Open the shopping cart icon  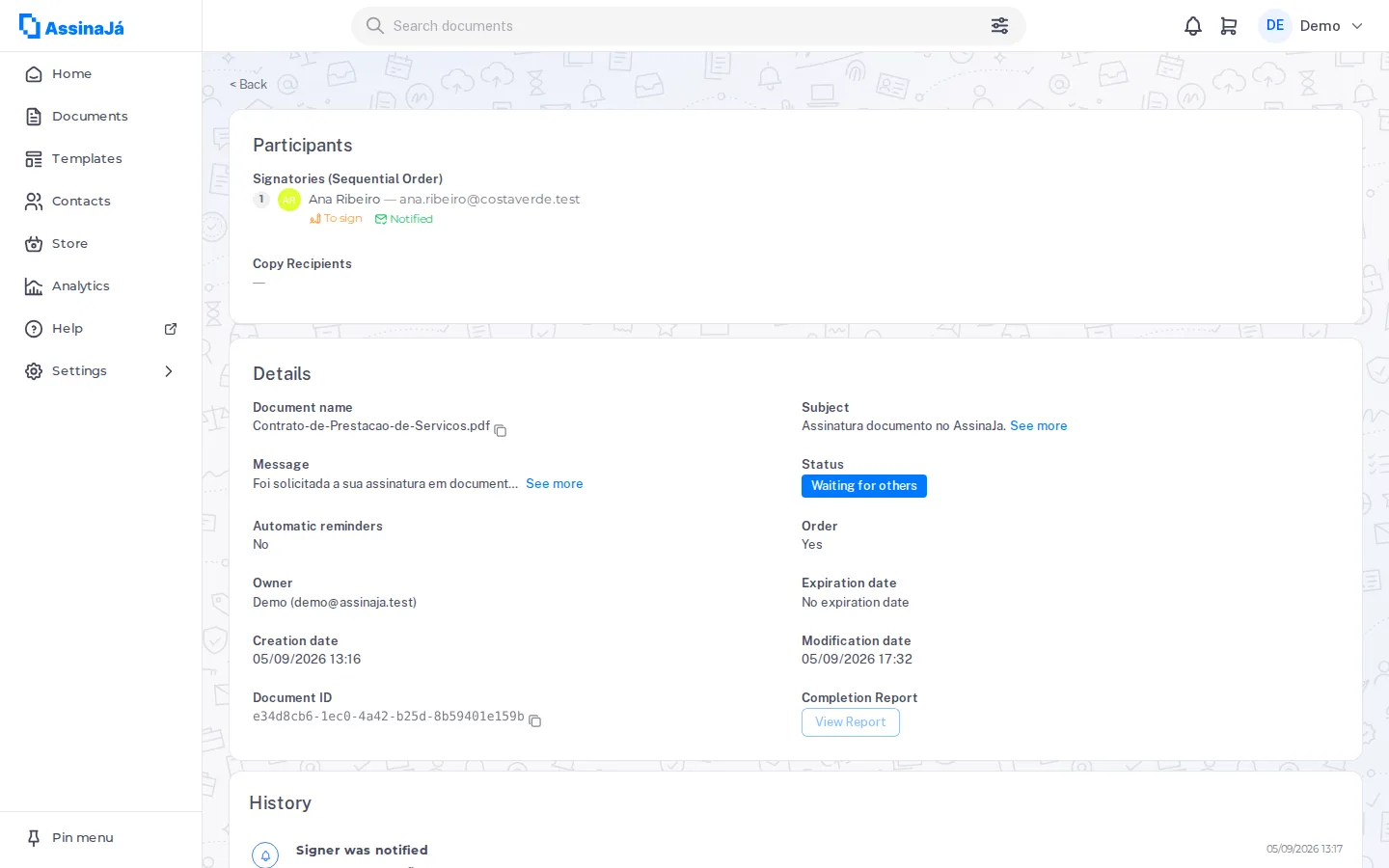[x=1229, y=26]
